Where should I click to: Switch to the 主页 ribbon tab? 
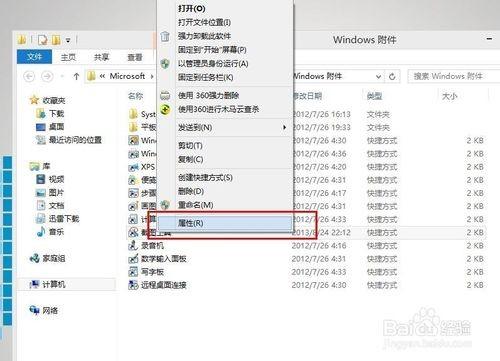tap(68, 57)
